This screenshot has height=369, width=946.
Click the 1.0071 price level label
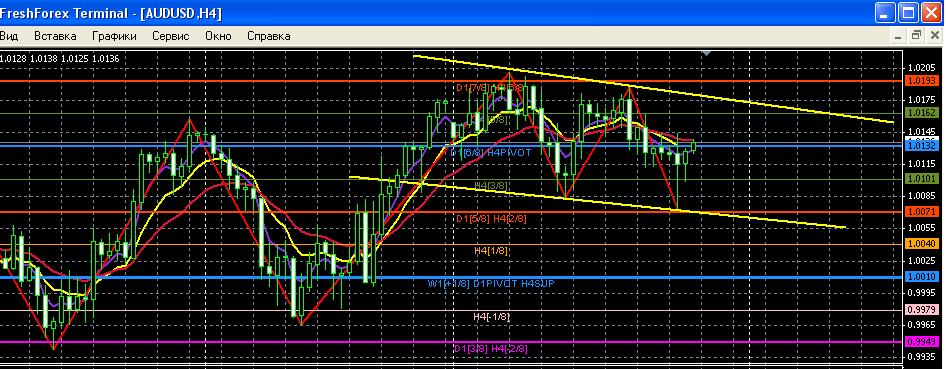921,212
